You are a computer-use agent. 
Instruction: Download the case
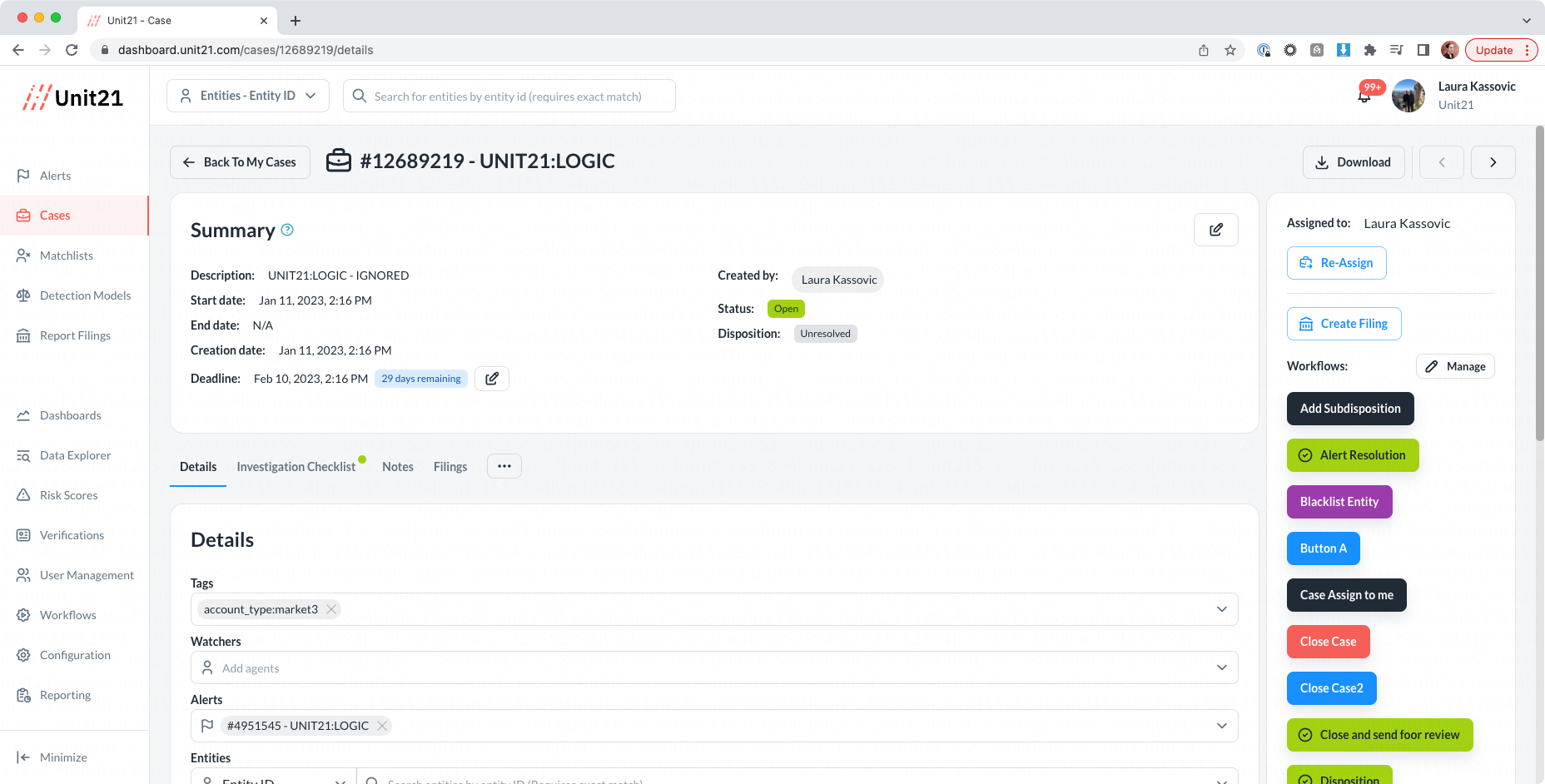point(1354,162)
